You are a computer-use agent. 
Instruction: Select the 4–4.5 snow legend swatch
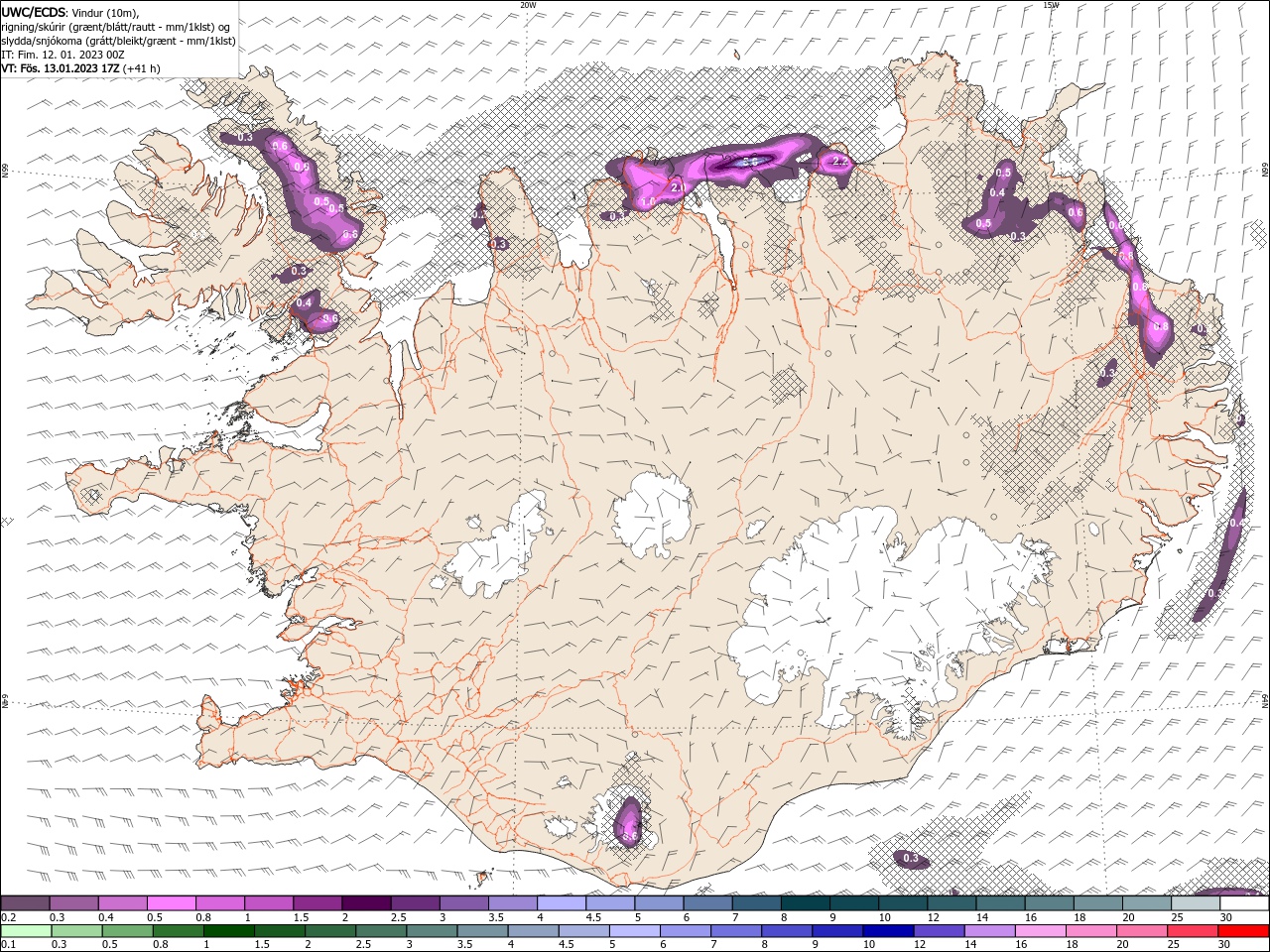click(561, 903)
